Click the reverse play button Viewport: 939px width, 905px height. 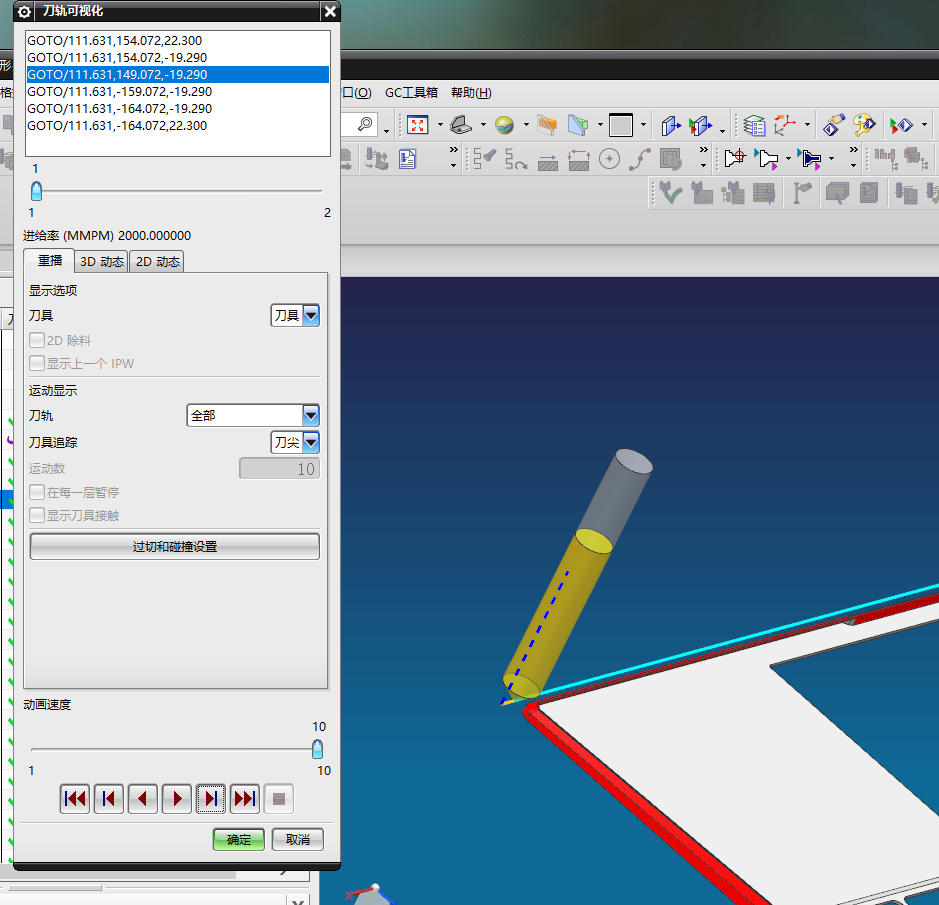tap(143, 798)
